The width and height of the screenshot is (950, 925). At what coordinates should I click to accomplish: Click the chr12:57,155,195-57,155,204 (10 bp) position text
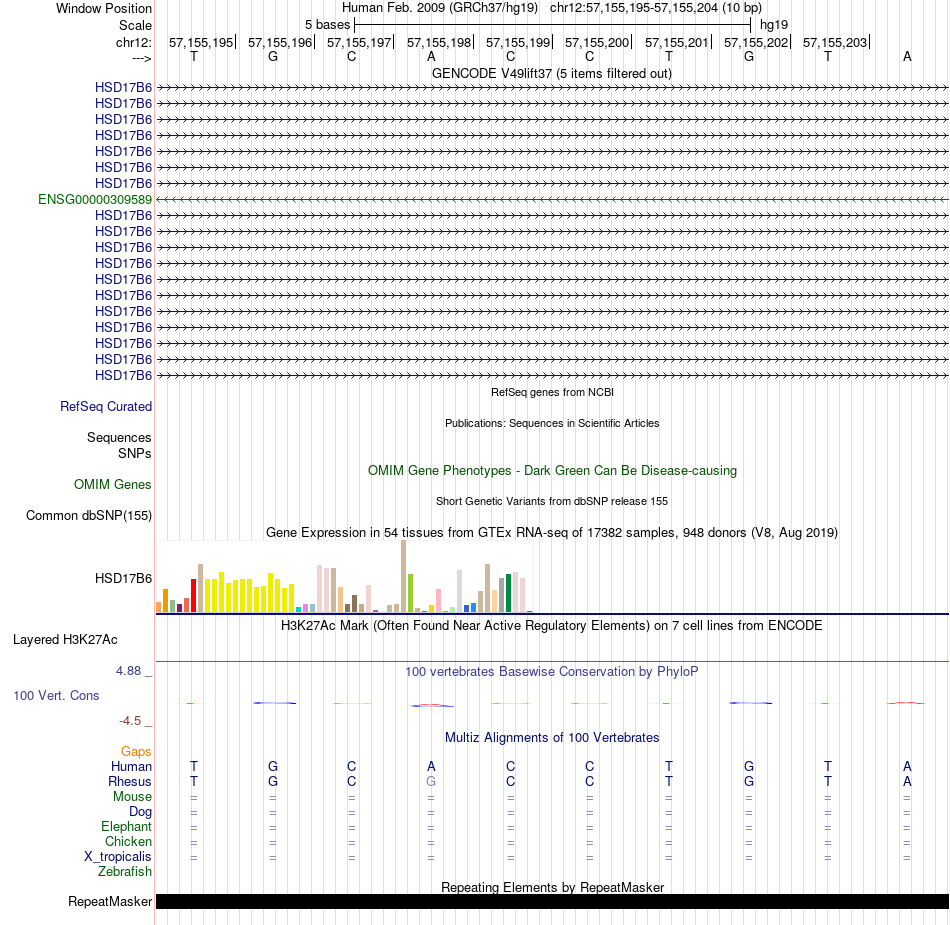656,8
